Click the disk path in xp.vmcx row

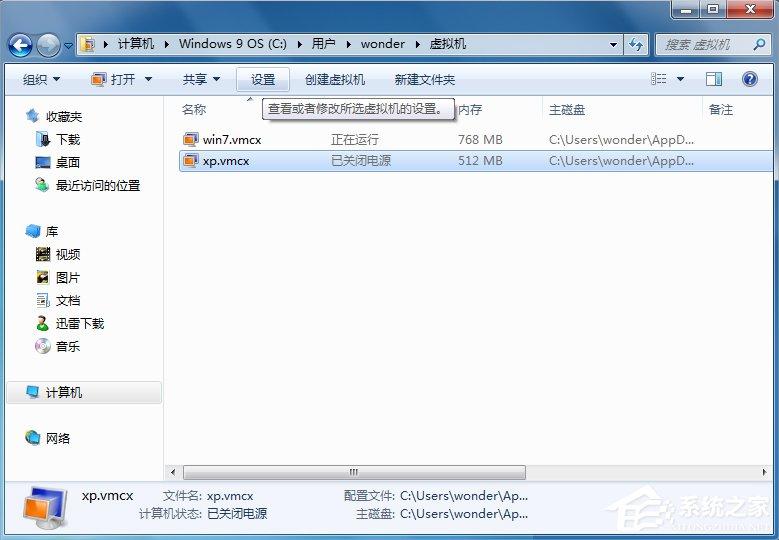[x=621, y=160]
